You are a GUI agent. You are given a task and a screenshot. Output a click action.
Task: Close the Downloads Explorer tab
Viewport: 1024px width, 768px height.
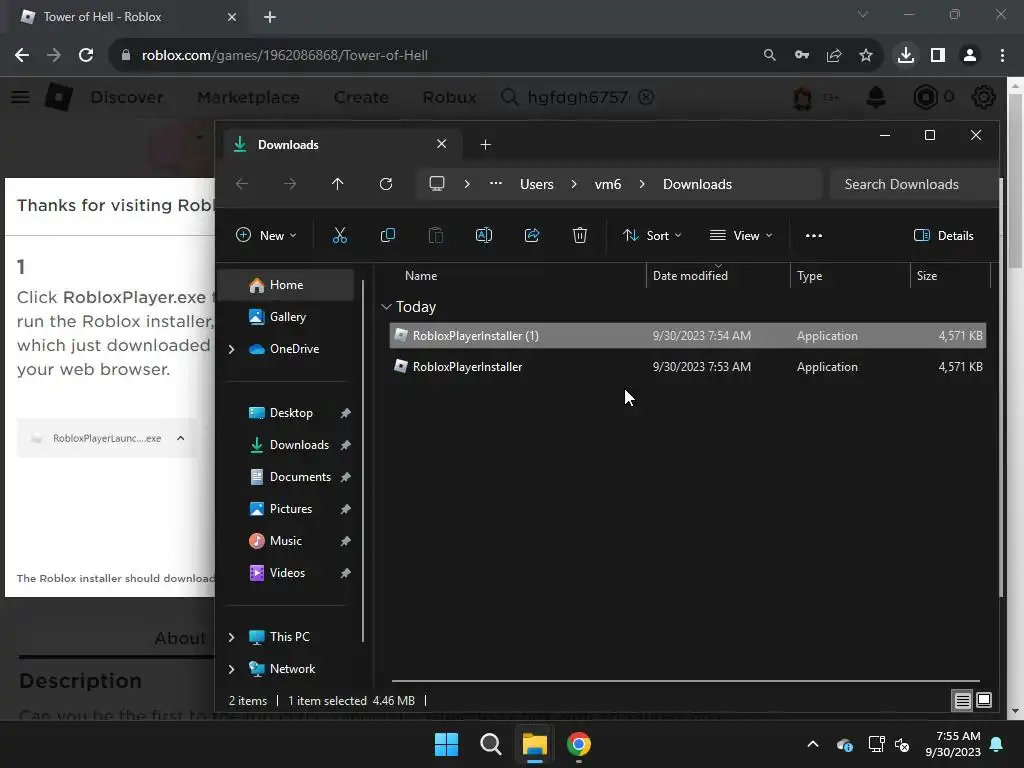[x=441, y=144]
